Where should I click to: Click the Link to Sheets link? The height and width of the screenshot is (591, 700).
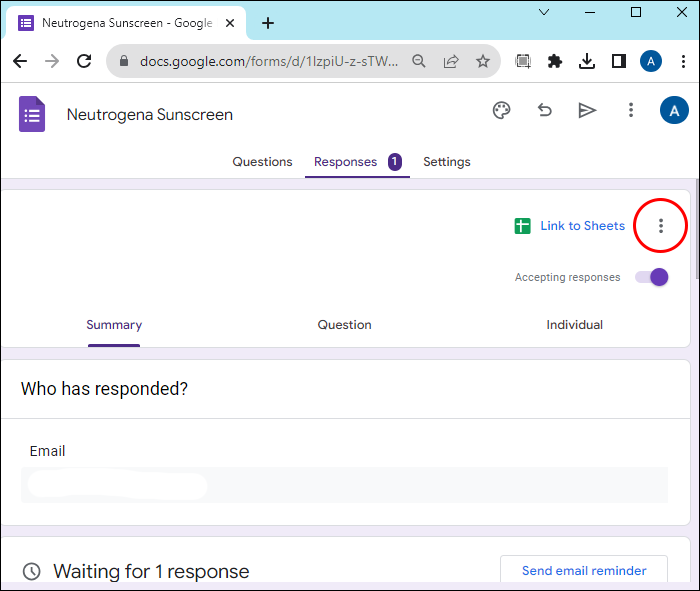tap(583, 226)
